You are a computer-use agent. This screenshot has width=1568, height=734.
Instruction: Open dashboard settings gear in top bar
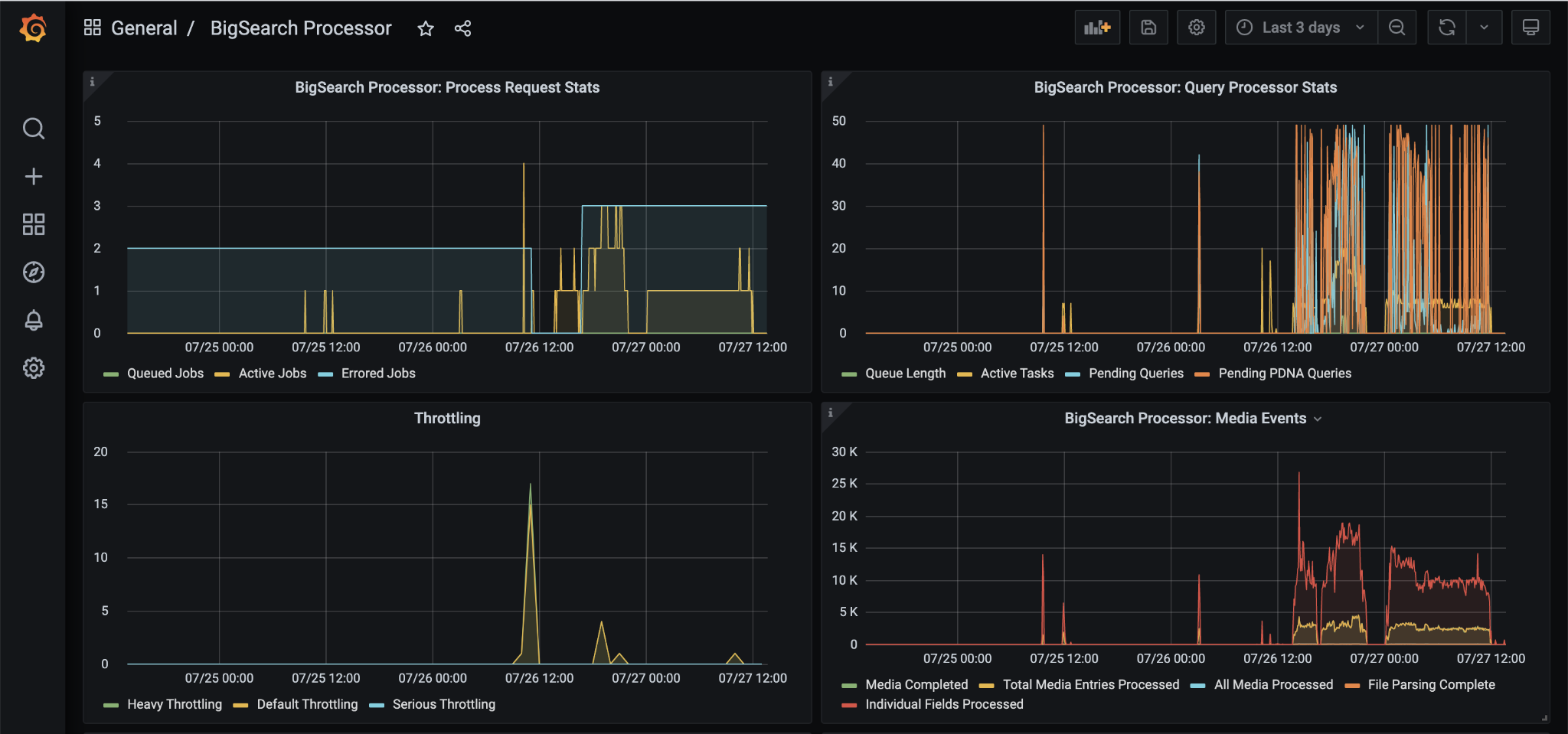pyautogui.click(x=1197, y=28)
